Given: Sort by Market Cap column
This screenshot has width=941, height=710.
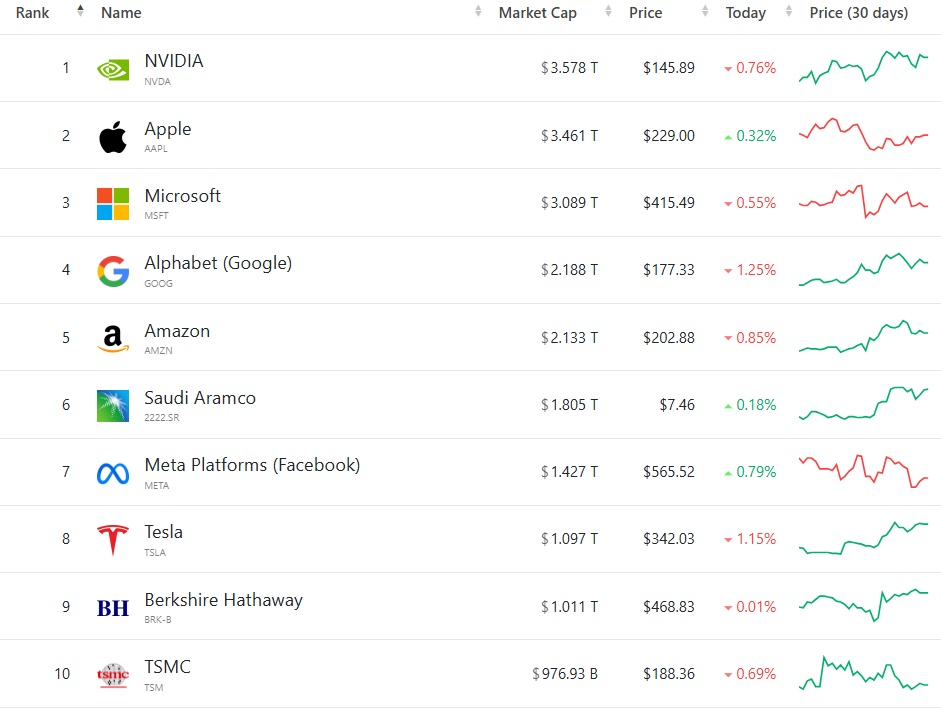Looking at the screenshot, I should pyautogui.click(x=538, y=13).
